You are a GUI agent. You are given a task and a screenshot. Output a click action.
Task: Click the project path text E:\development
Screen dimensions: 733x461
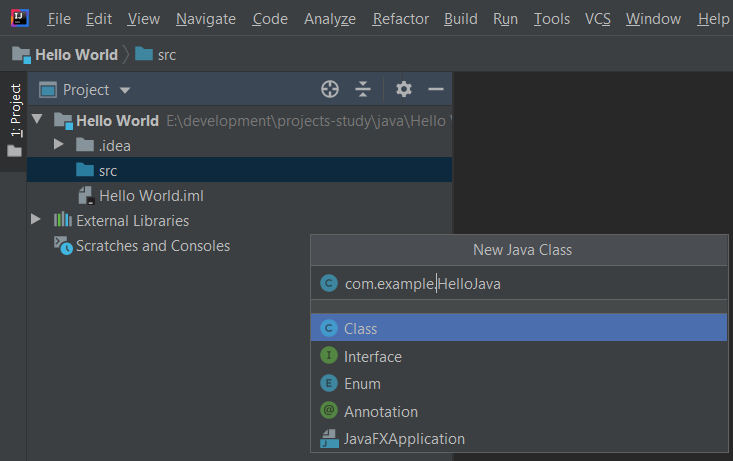pyautogui.click(x=309, y=121)
